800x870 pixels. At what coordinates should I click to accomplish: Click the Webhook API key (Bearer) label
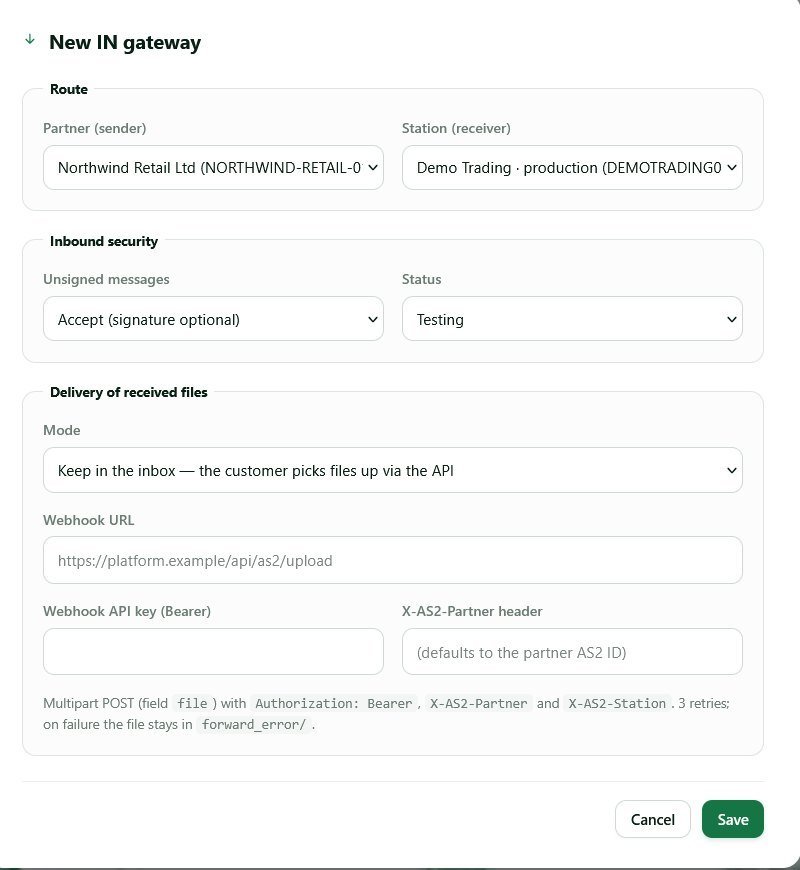coord(127,611)
